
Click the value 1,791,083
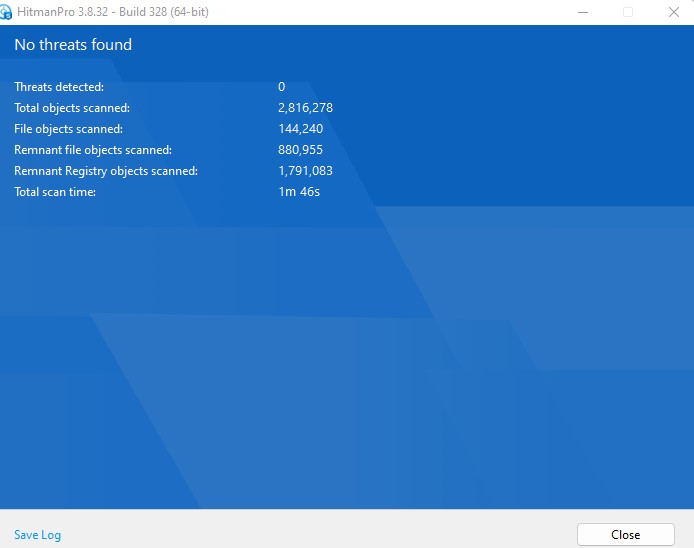pyautogui.click(x=305, y=171)
